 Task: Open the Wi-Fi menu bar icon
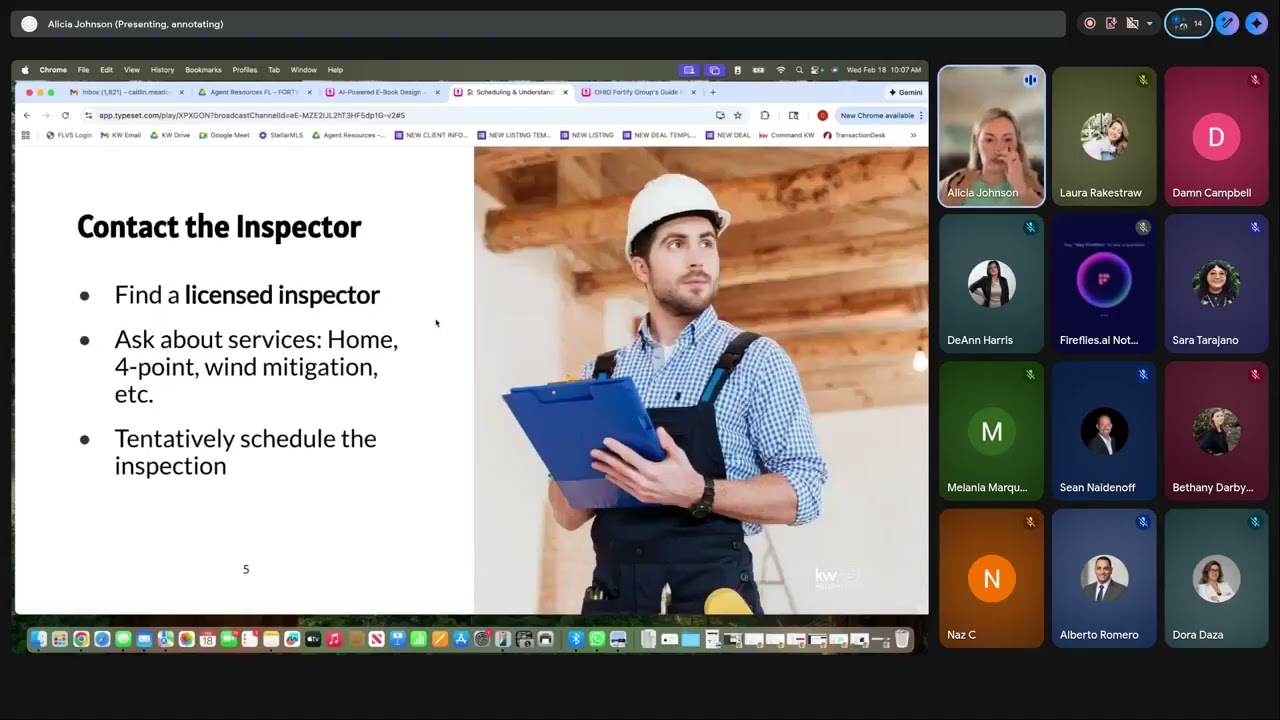(x=781, y=70)
